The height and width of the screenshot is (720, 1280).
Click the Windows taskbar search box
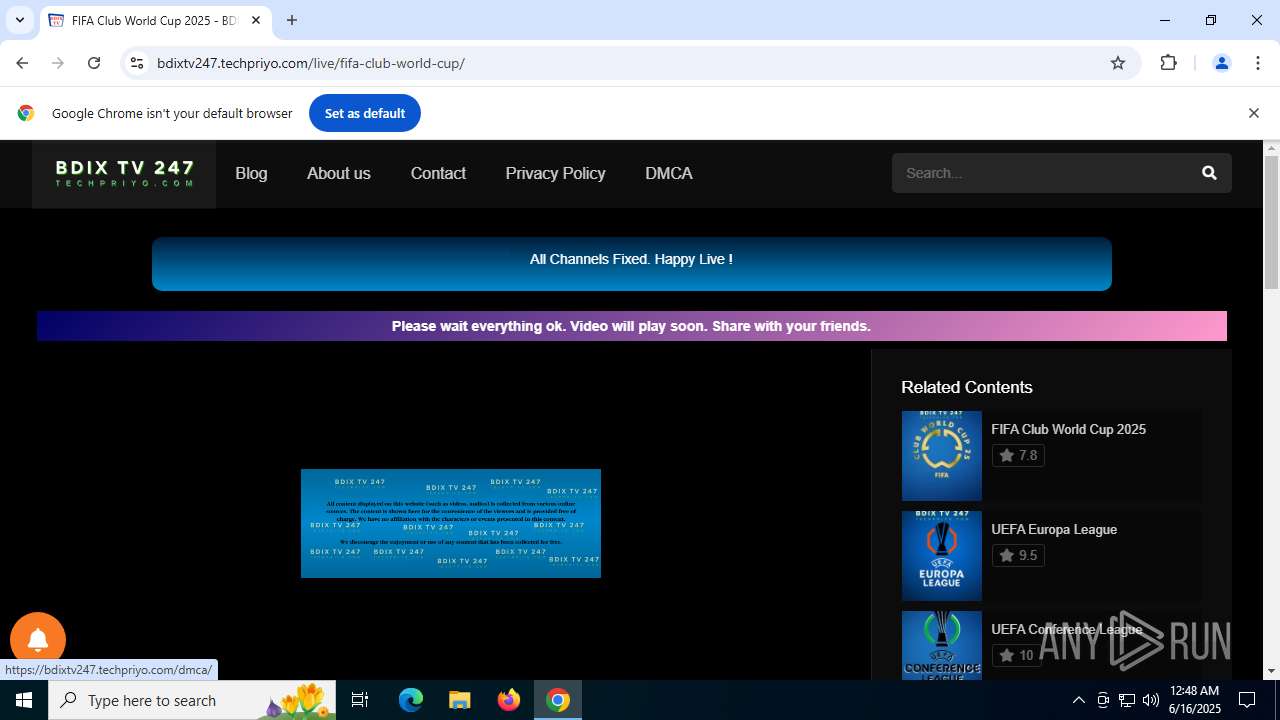point(192,700)
